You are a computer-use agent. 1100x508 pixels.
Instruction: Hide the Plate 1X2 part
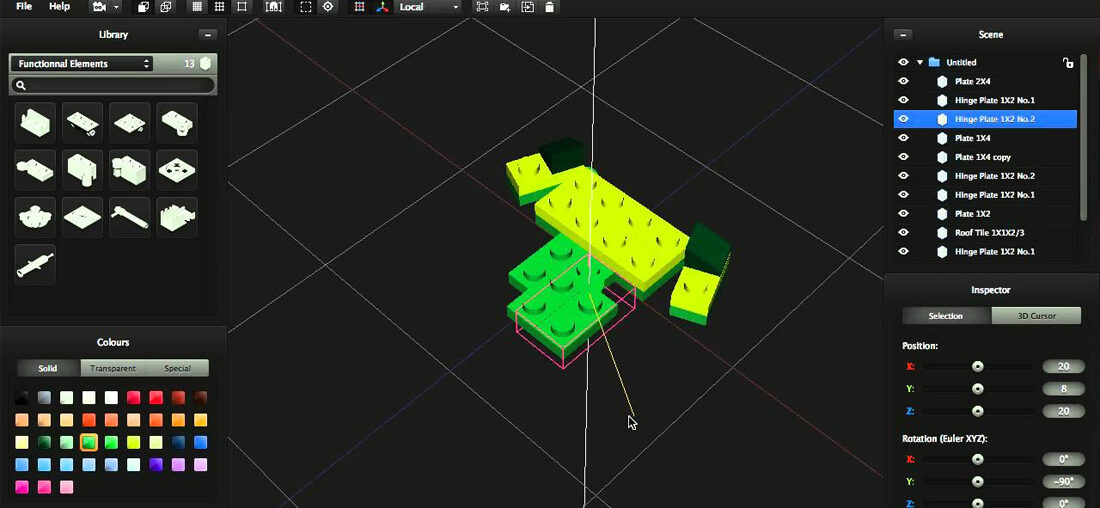point(904,213)
